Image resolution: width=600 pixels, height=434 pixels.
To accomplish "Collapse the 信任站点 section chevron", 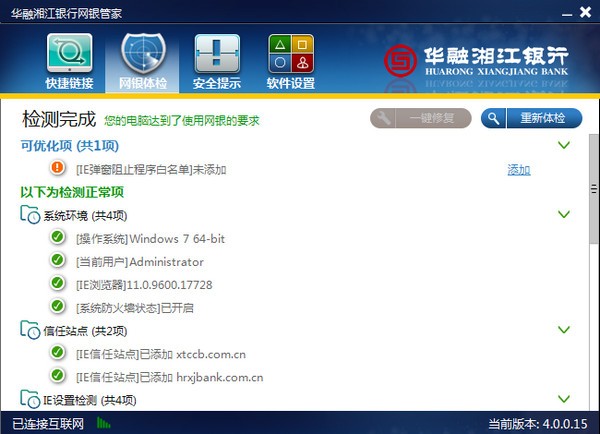I will pyautogui.click(x=564, y=330).
